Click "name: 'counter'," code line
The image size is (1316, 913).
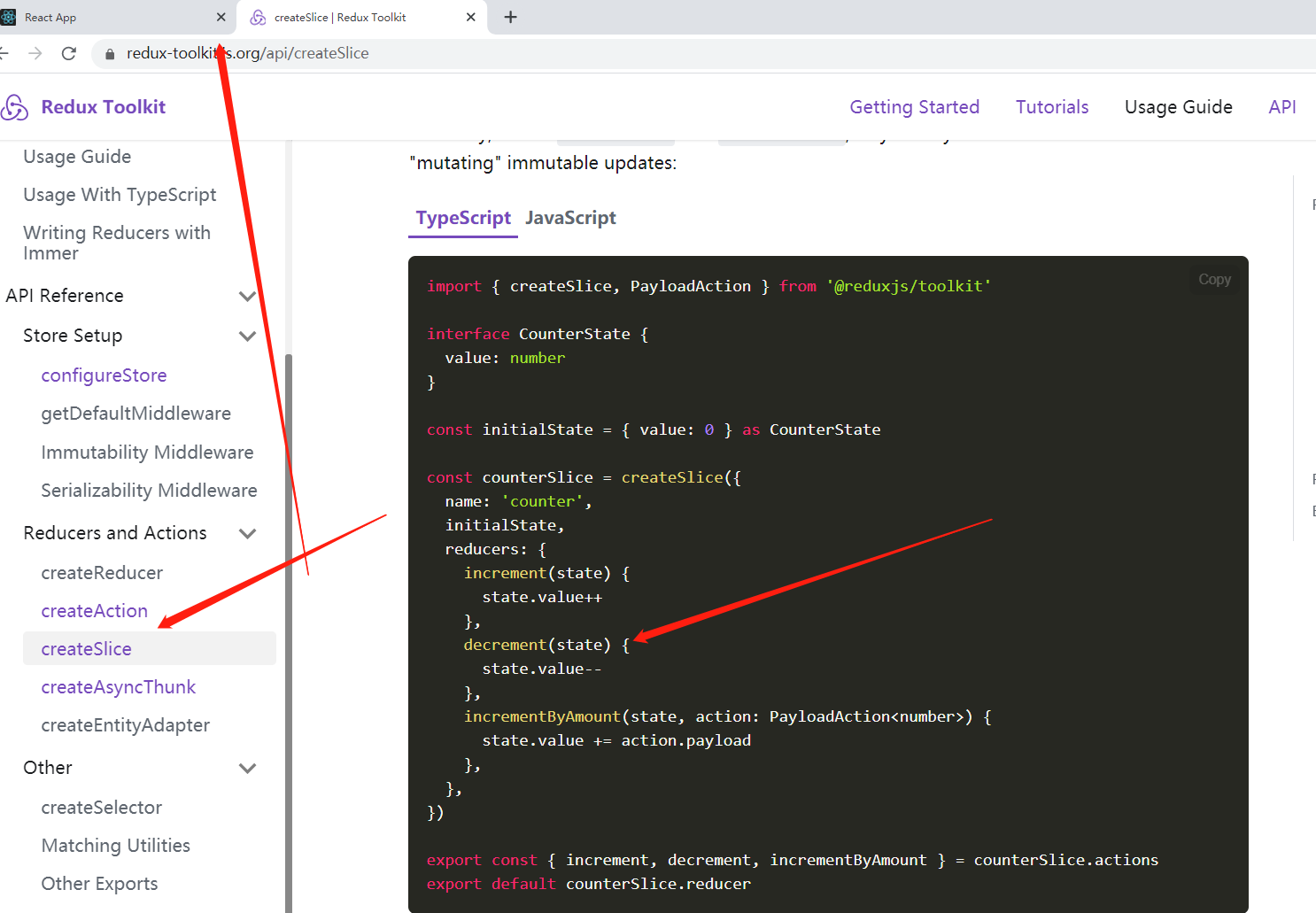click(x=518, y=501)
